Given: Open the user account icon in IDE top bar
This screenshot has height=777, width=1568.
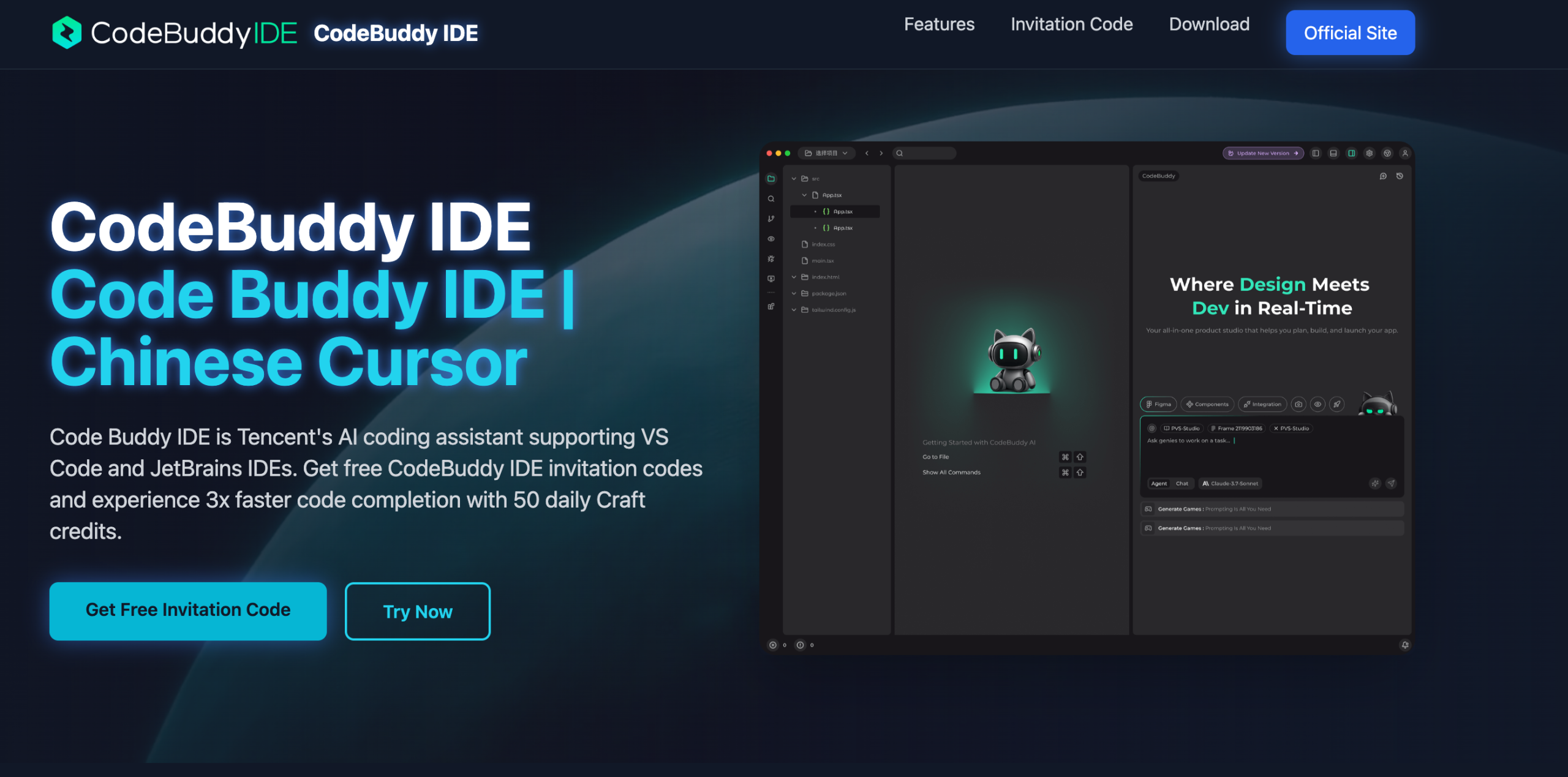Looking at the screenshot, I should coord(1405,153).
